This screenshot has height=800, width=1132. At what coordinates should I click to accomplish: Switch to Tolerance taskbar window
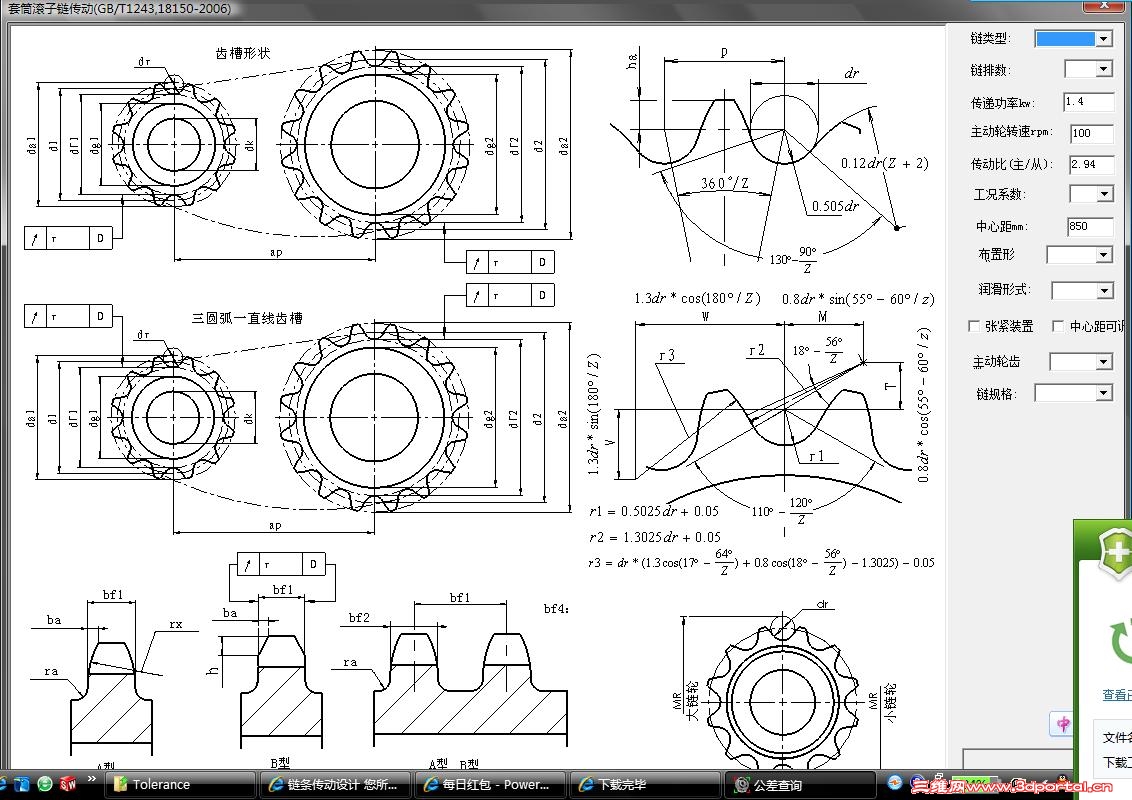tap(180, 785)
